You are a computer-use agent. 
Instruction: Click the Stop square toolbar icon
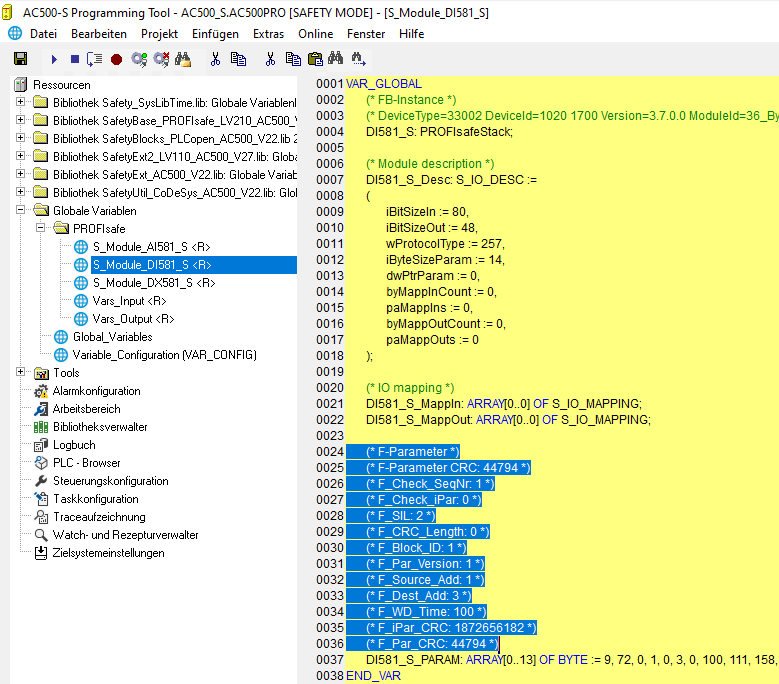pyautogui.click(x=75, y=60)
